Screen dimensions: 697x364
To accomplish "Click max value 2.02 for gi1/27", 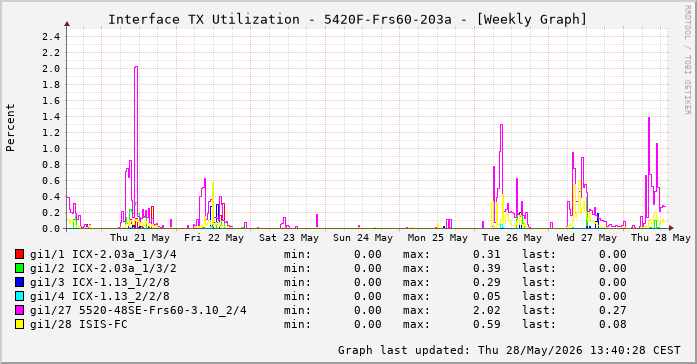I will (x=486, y=310).
